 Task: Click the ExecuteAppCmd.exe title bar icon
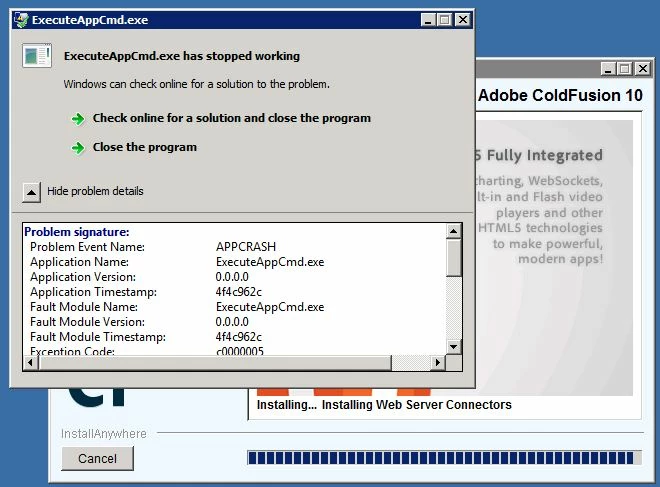(21, 20)
